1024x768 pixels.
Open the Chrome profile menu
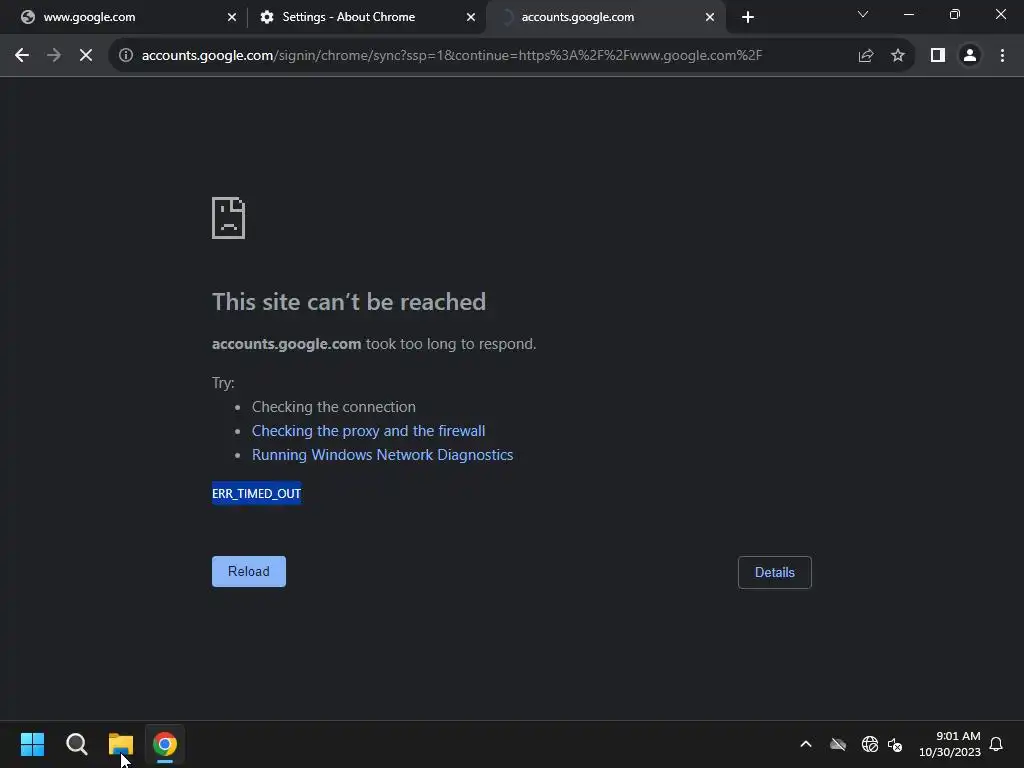(970, 56)
